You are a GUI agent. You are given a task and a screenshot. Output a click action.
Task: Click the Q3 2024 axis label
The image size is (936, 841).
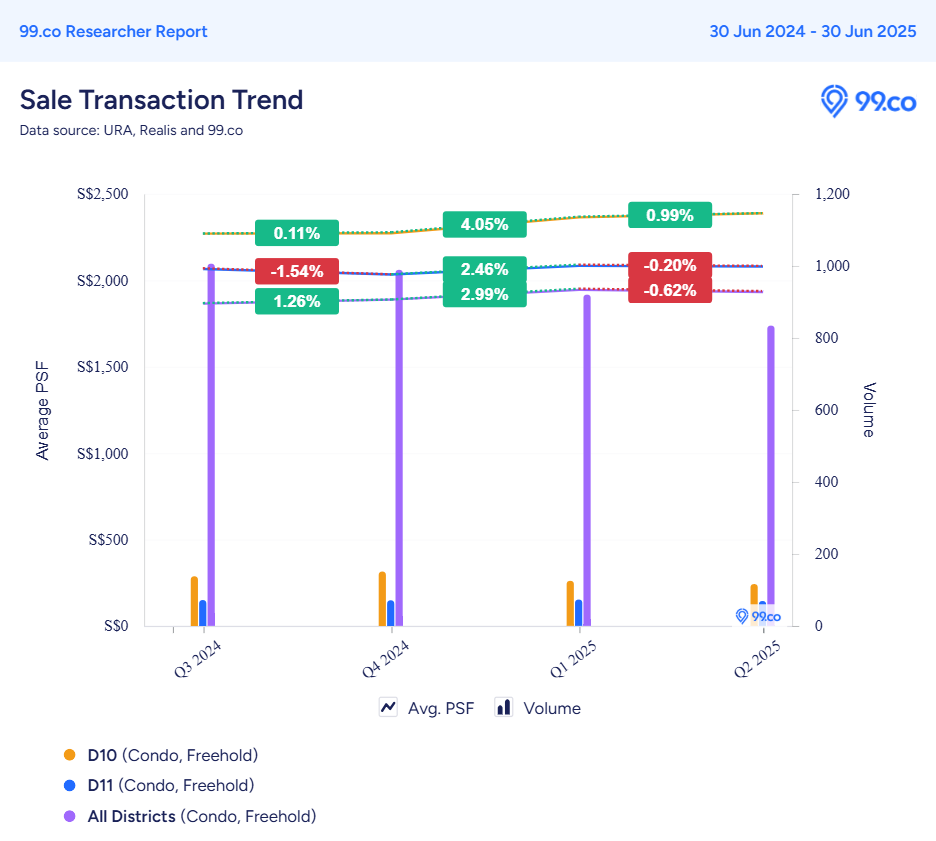[198, 659]
